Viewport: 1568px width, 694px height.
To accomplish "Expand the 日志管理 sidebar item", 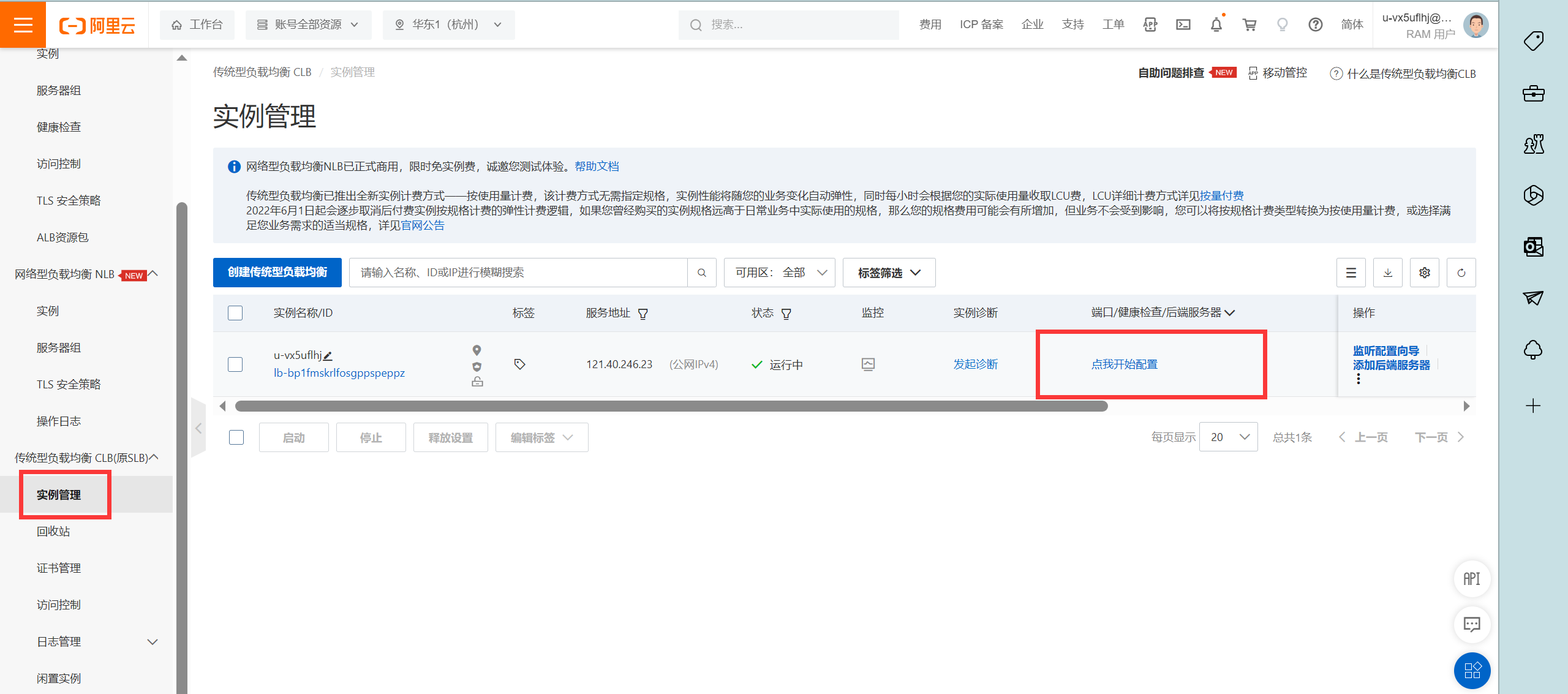I will [x=153, y=641].
